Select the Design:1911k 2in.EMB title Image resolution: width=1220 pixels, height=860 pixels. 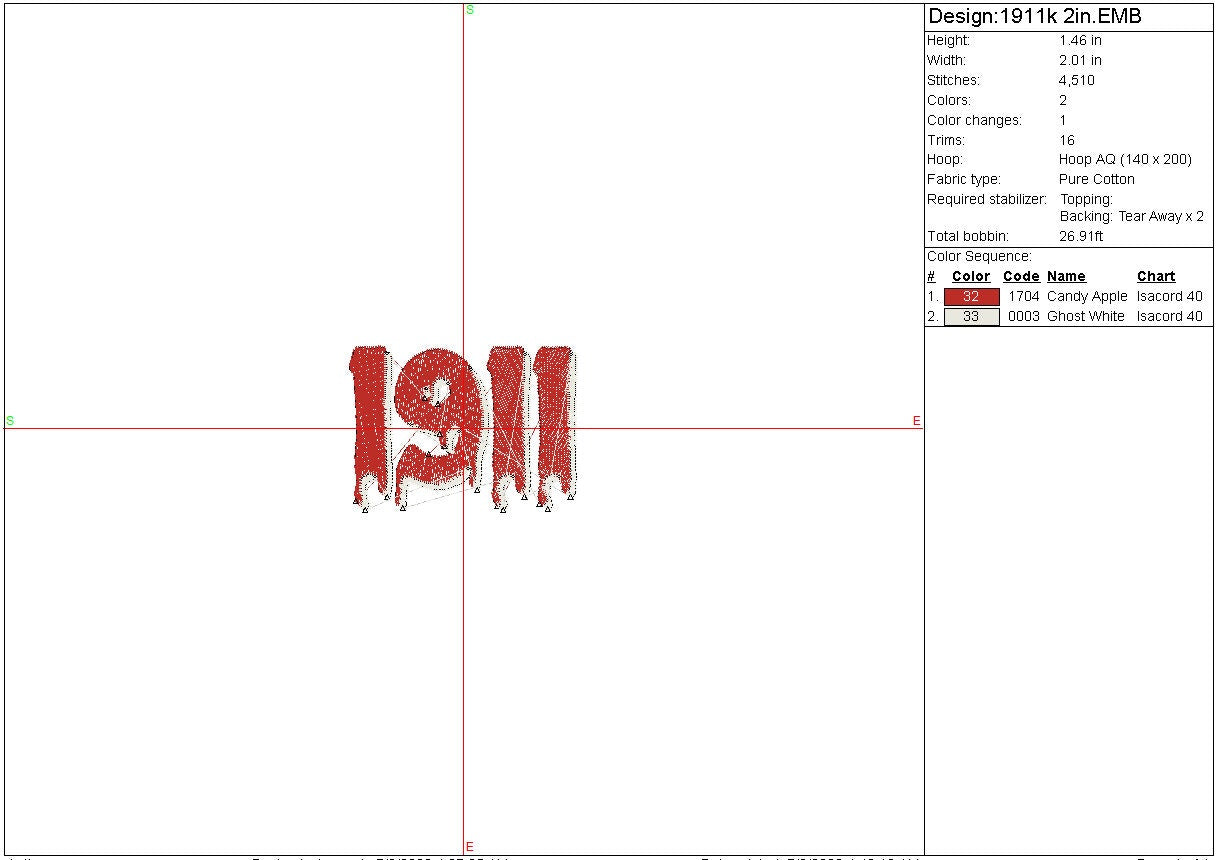1034,17
